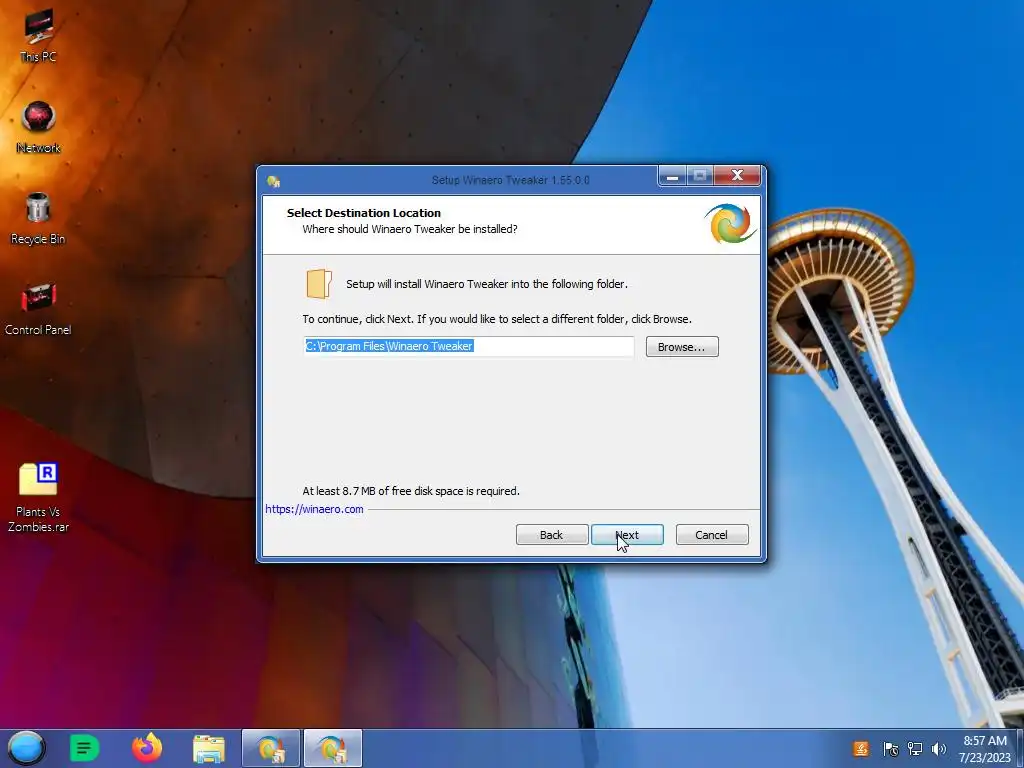Click the setup window title icon

tap(274, 181)
